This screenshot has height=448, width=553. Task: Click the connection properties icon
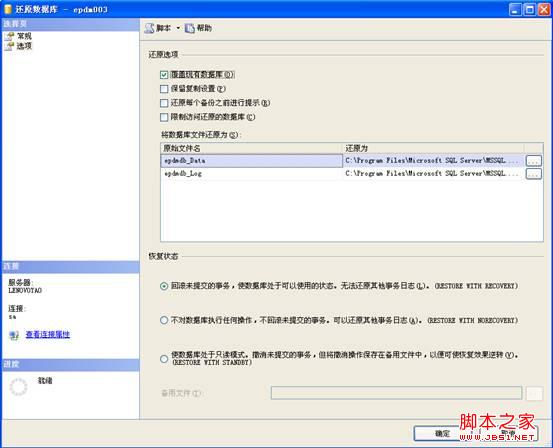(14, 335)
